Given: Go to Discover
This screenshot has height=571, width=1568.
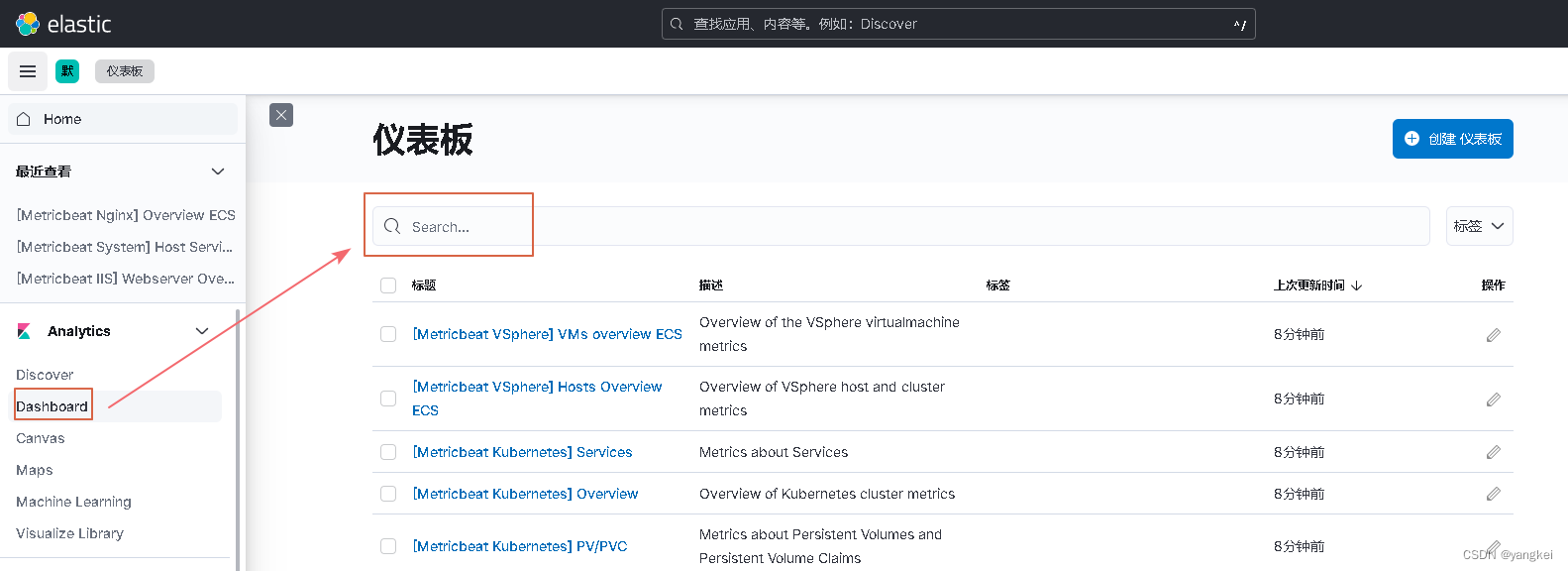Looking at the screenshot, I should [45, 375].
